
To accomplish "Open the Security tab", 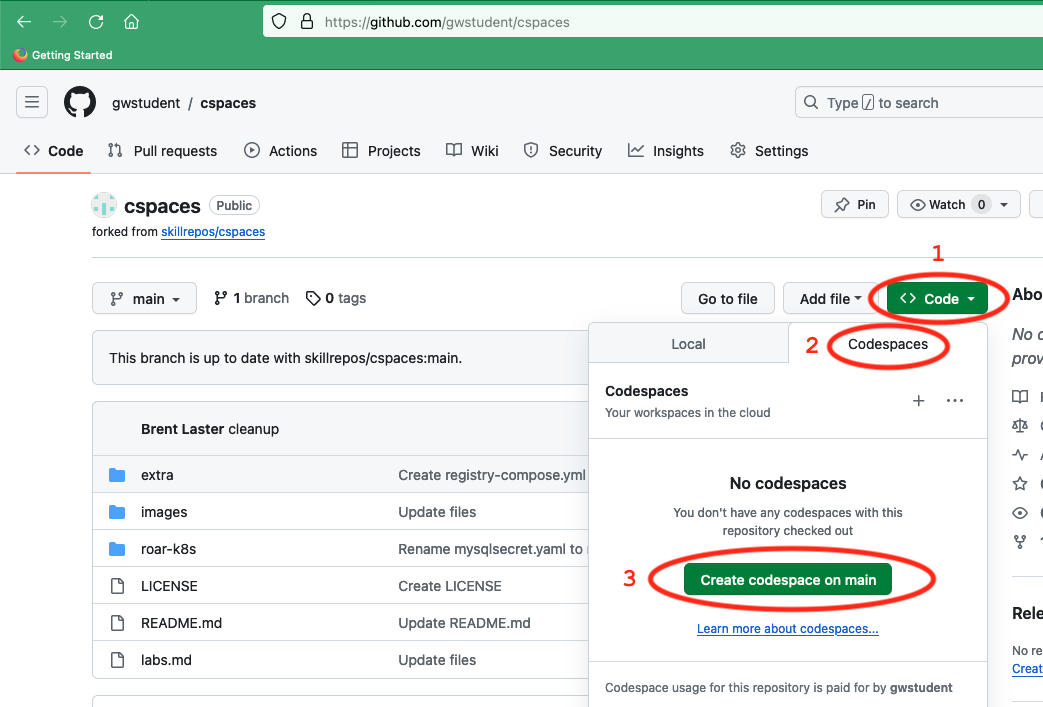I will (x=563, y=151).
